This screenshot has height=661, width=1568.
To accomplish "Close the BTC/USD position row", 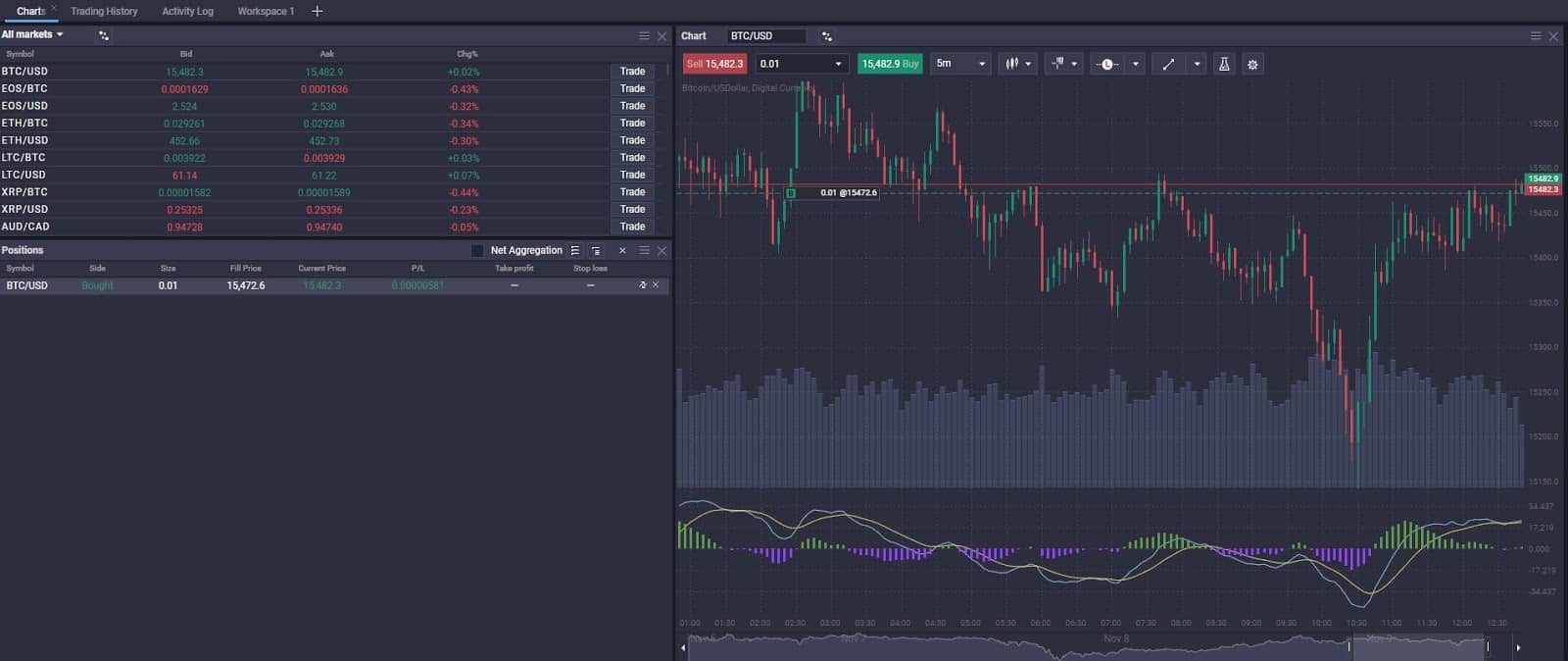I will 656,285.
